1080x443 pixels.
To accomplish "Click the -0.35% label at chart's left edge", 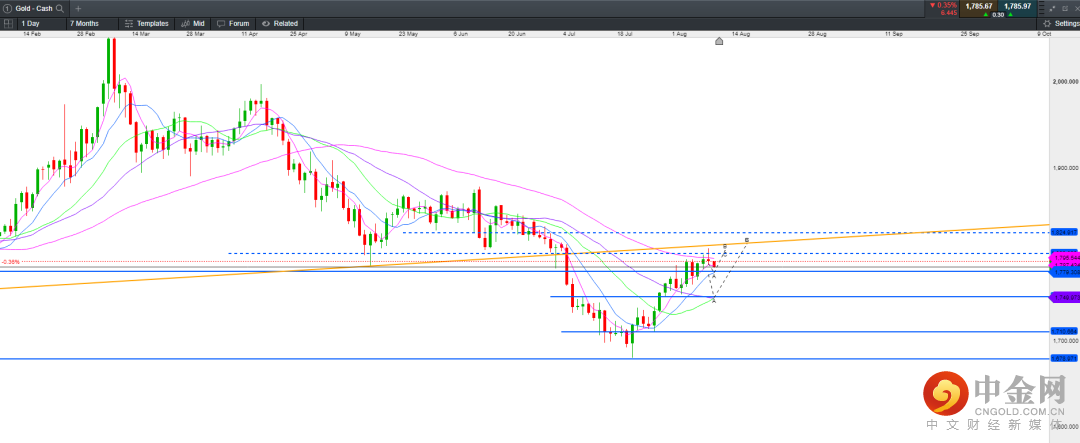I will pyautogui.click(x=11, y=262).
